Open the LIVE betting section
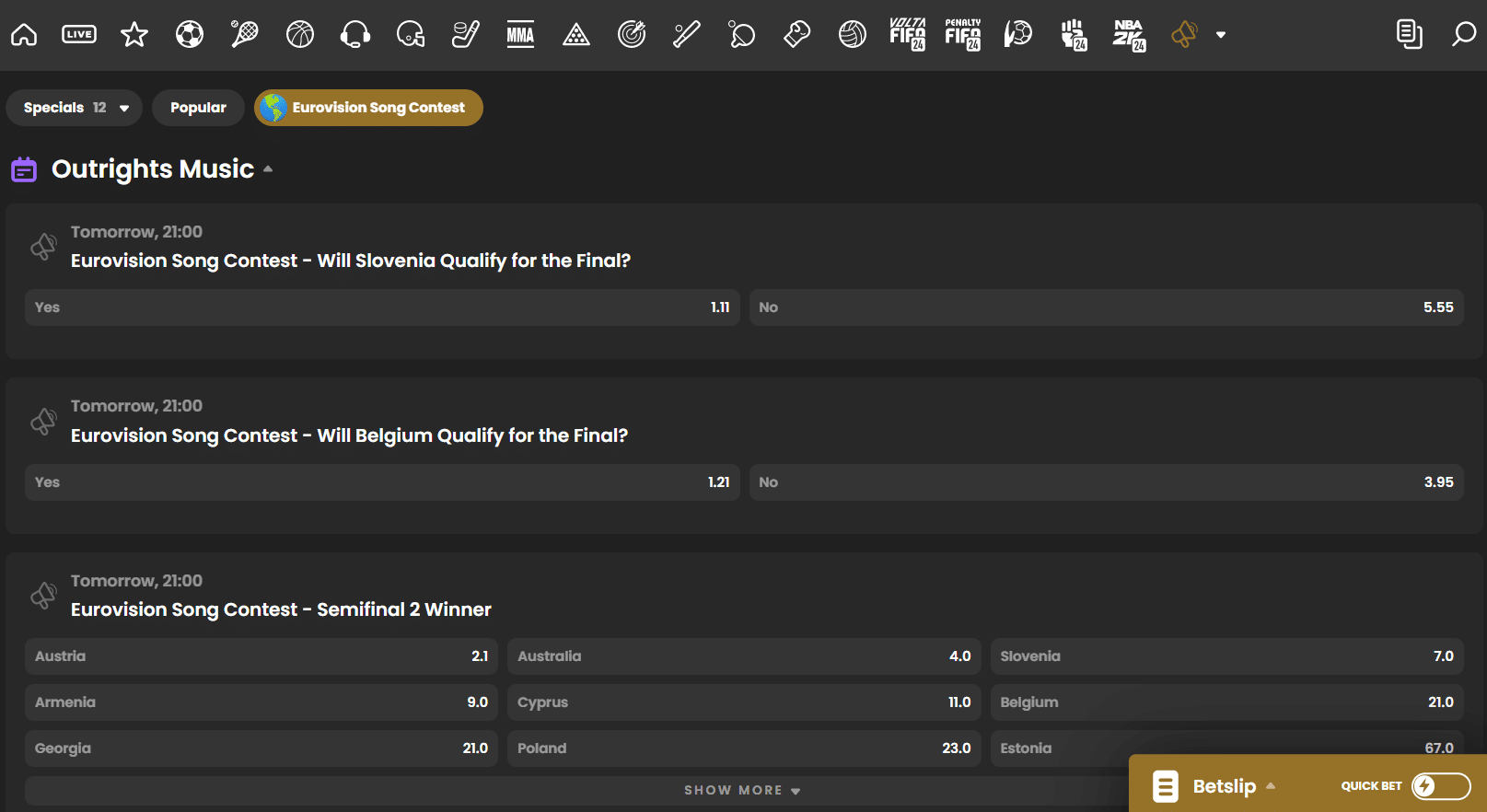Screen dimensions: 1487x812 tap(79, 35)
